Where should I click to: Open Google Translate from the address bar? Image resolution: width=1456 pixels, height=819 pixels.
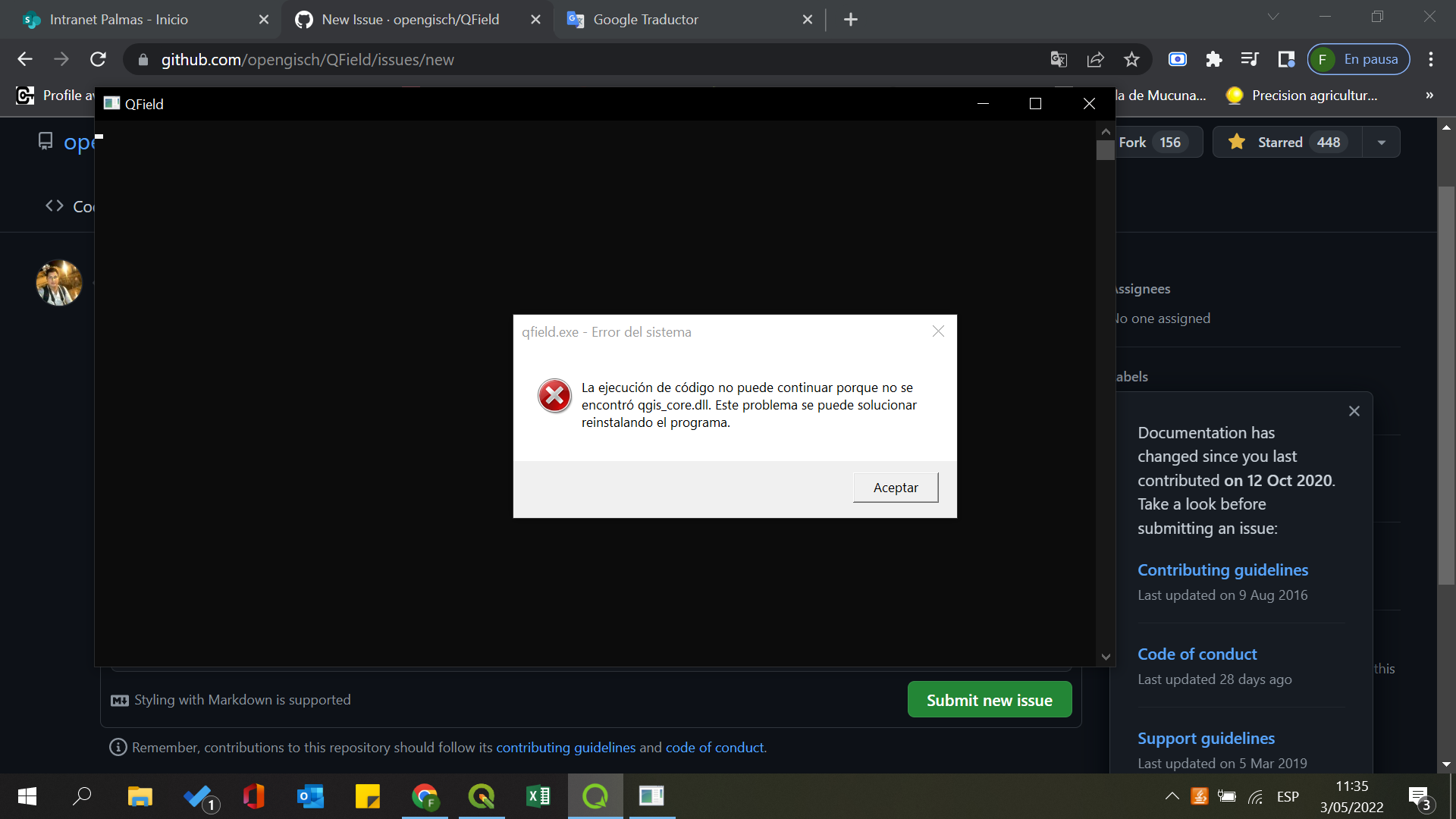coord(1059,59)
